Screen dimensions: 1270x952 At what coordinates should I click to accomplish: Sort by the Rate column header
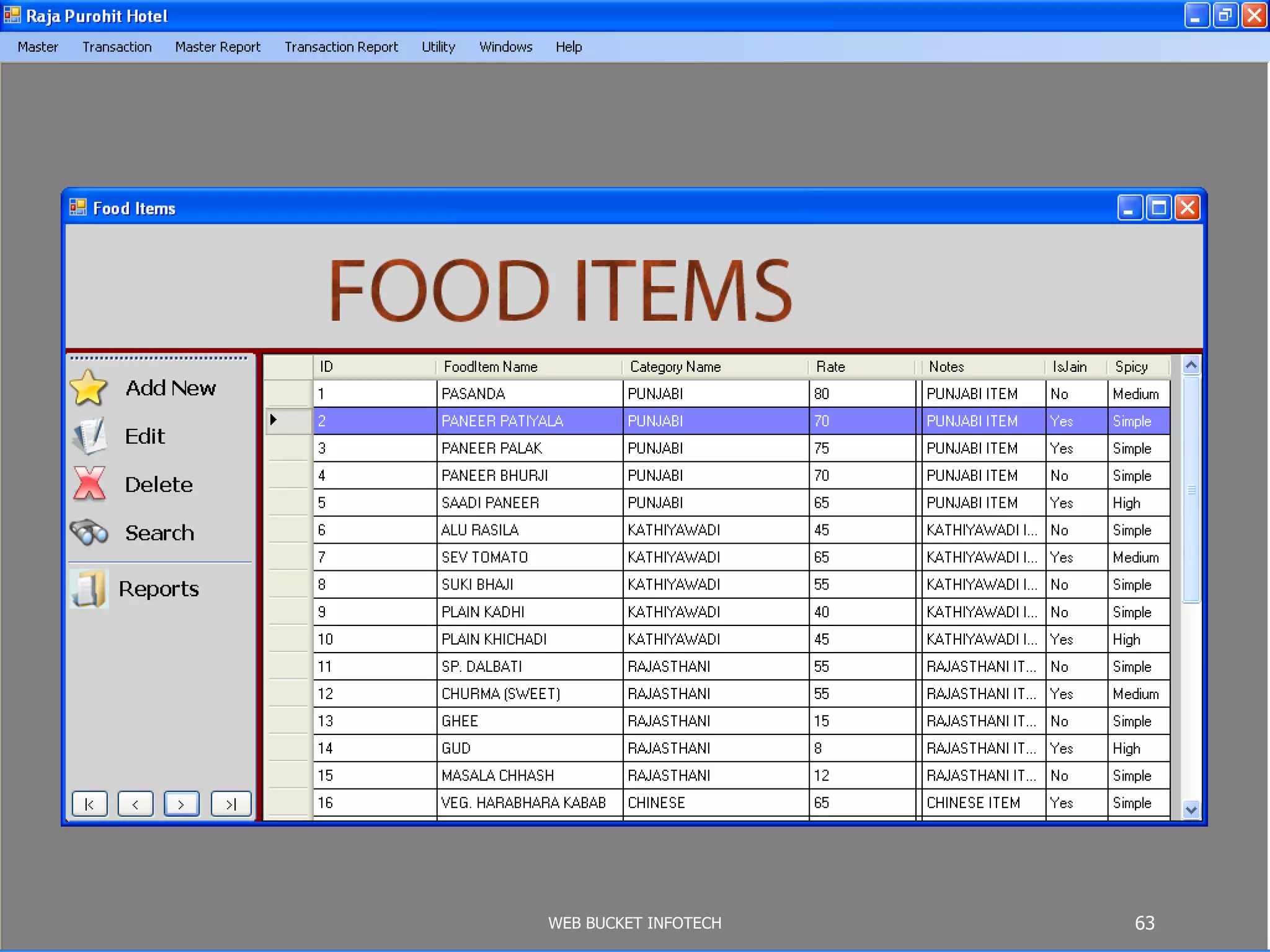(862, 367)
